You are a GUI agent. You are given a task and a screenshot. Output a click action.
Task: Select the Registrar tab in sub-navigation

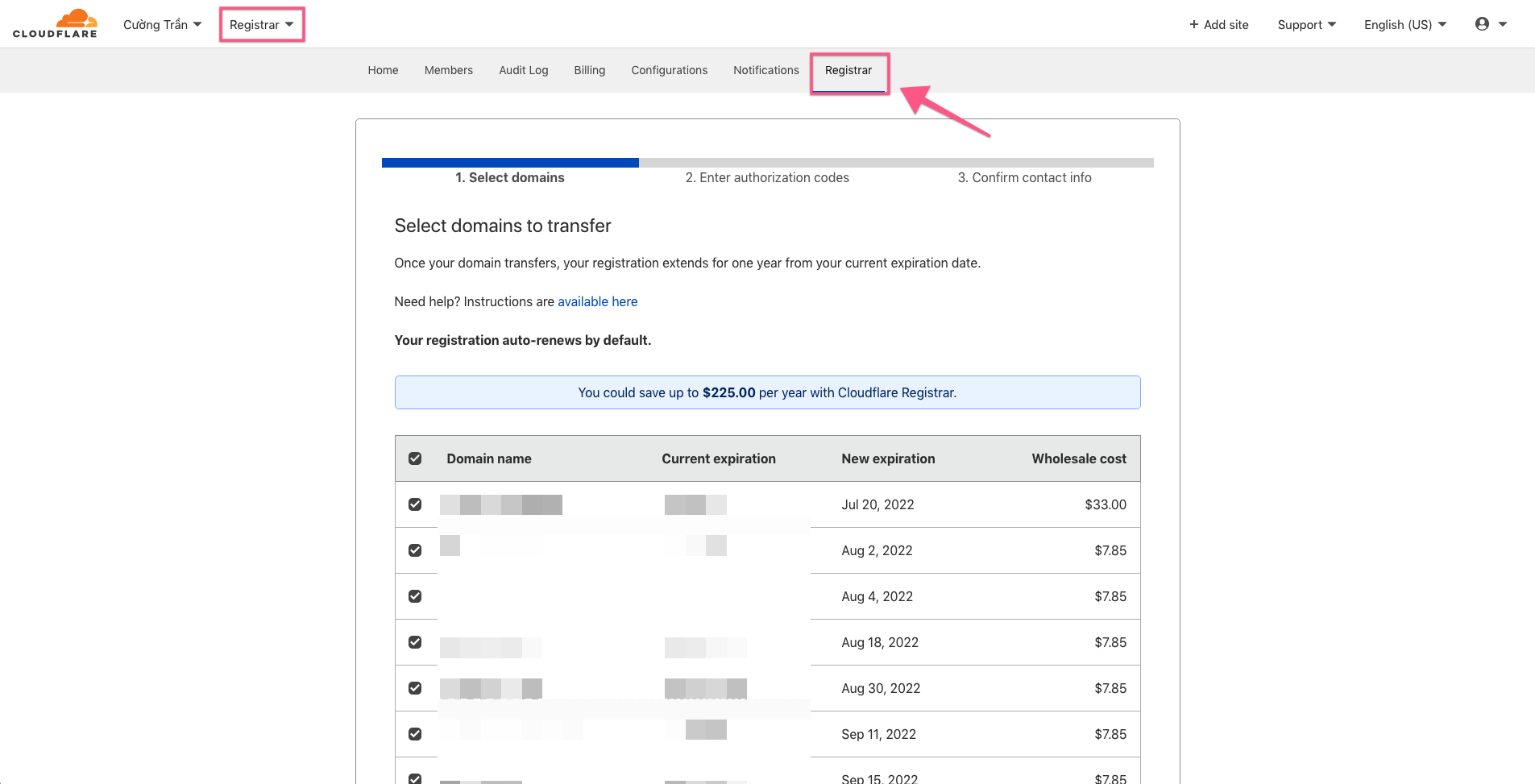848,70
